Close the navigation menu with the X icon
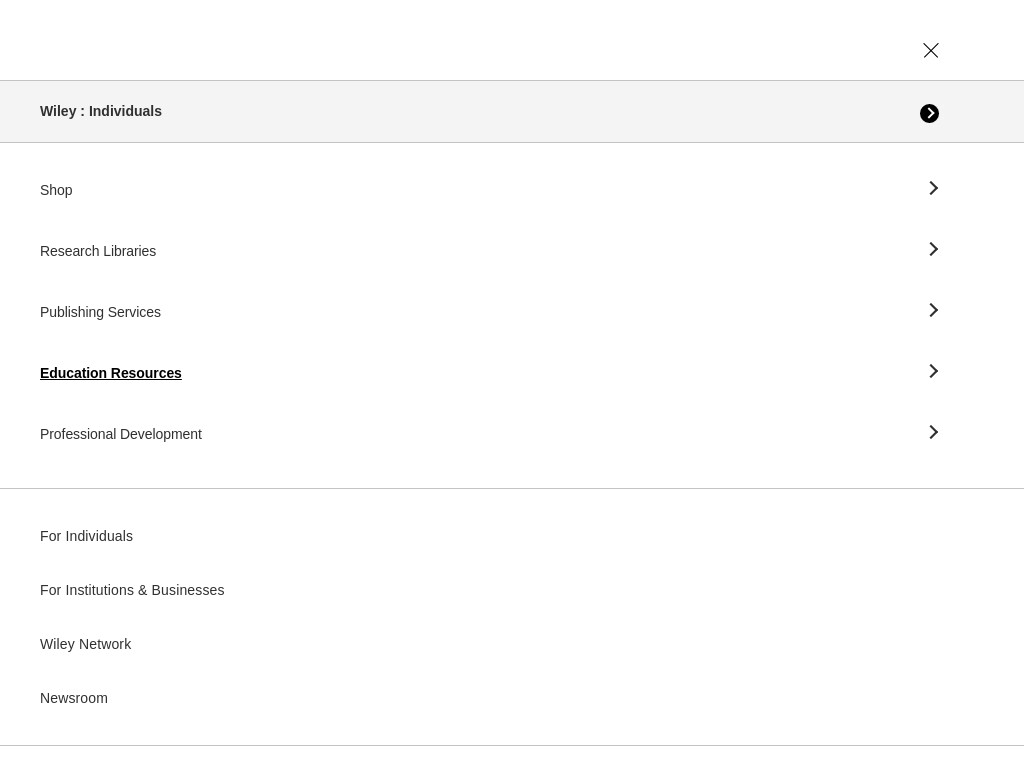This screenshot has width=1024, height=768. point(931,50)
